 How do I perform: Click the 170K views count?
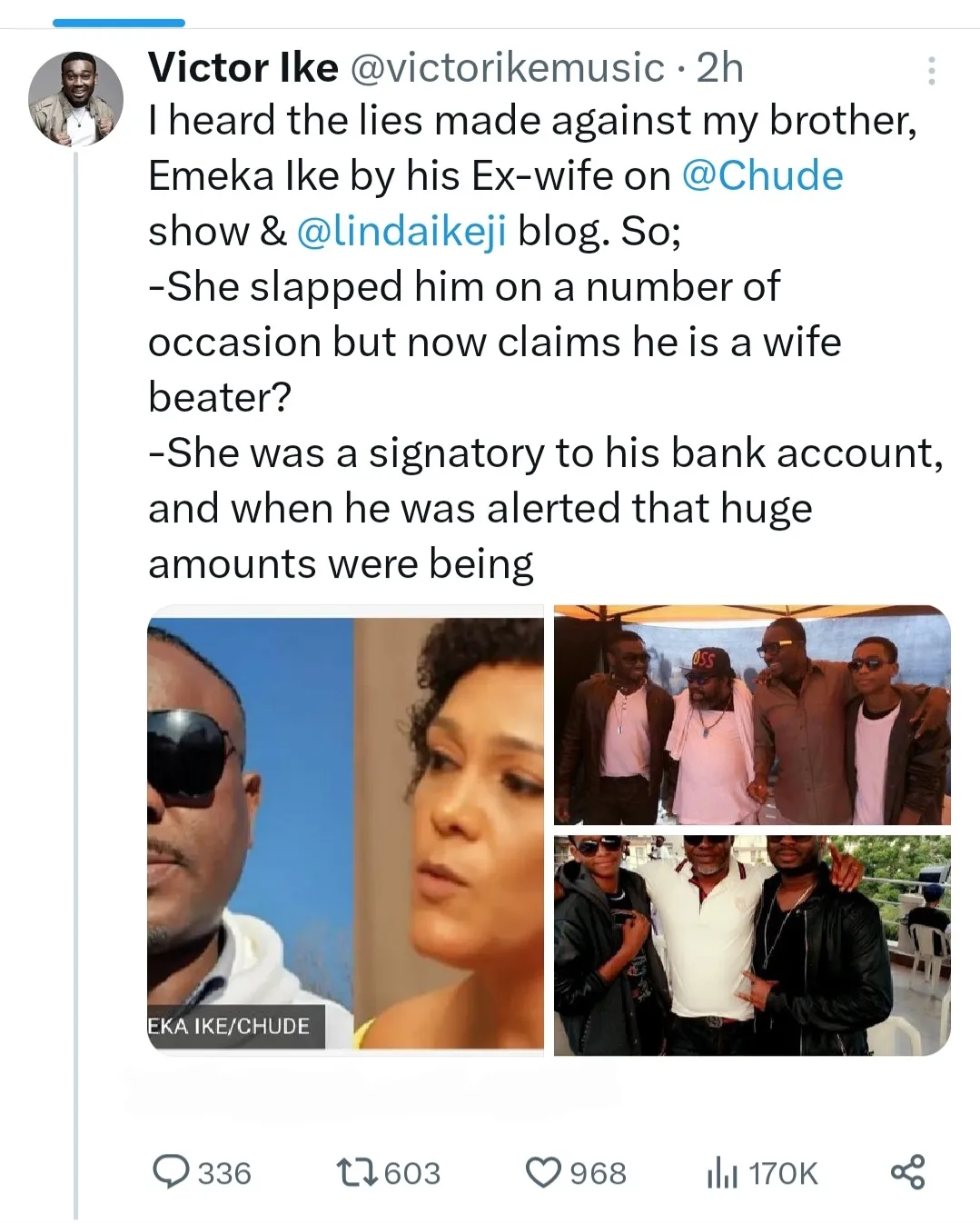784,1173
